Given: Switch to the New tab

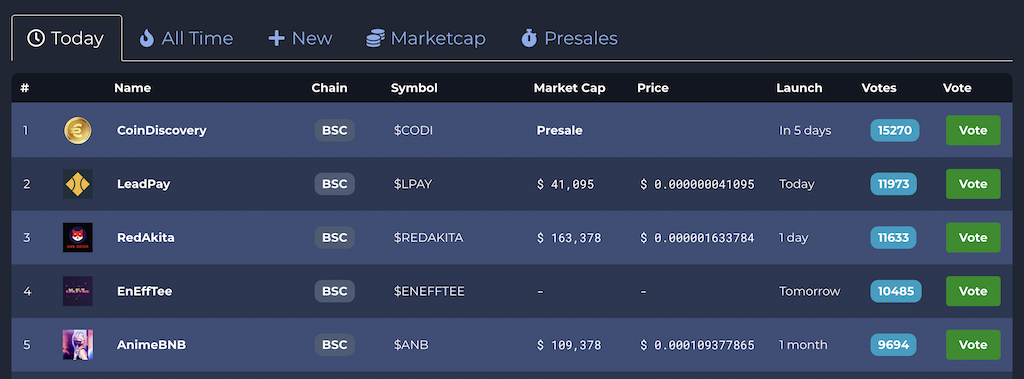Looking at the screenshot, I should point(300,39).
